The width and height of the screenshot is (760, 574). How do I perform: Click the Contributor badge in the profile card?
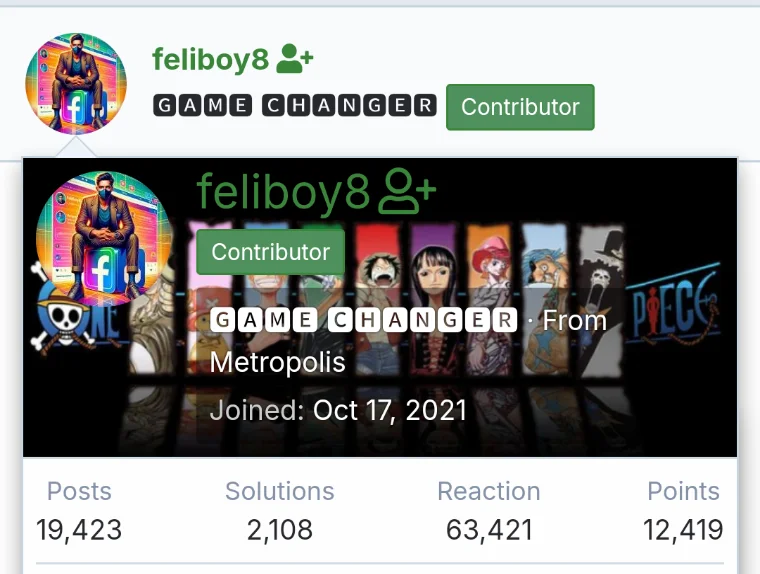[270, 252]
